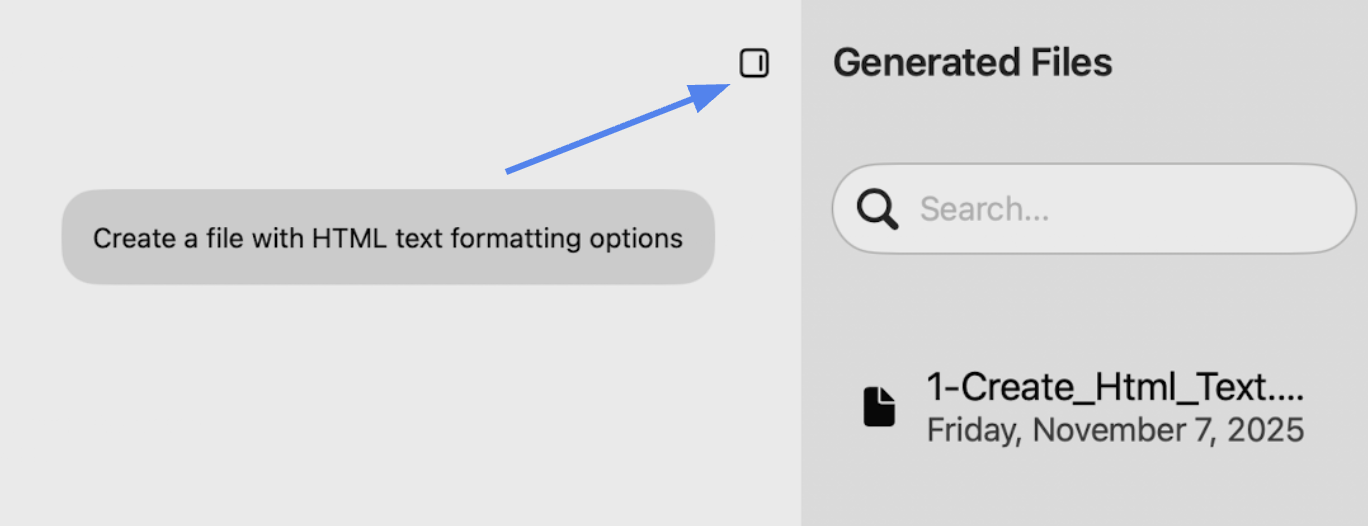Click the Generated Files heading

[x=972, y=63]
